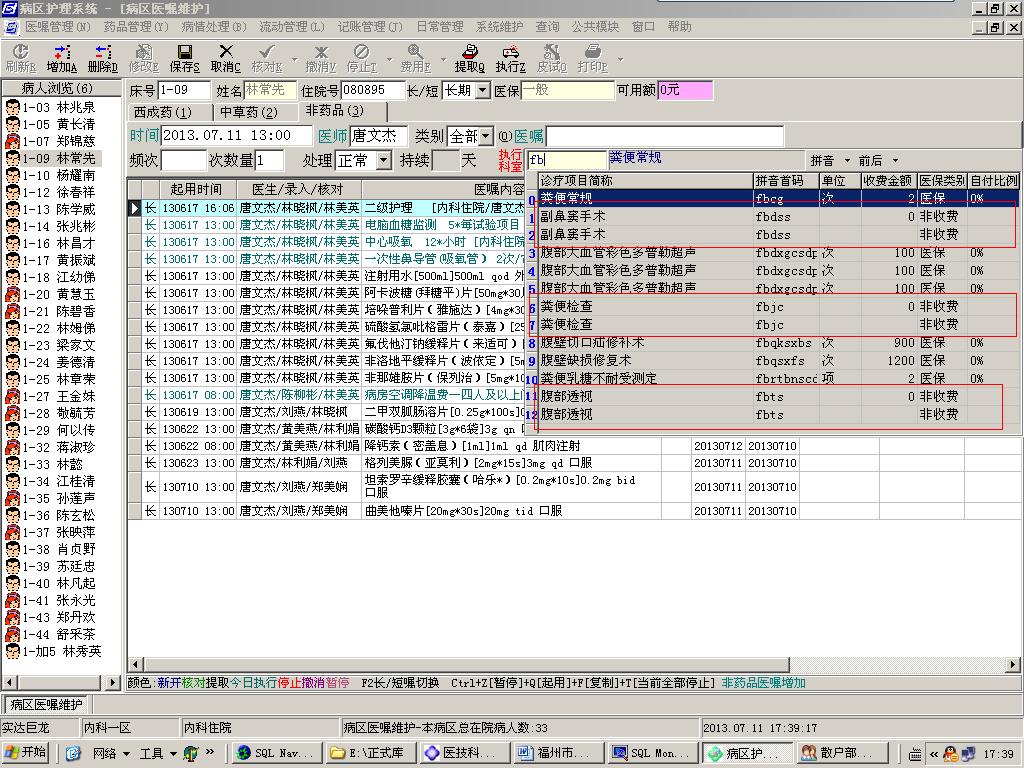Expand arrow next to 费用 button
Image resolution: width=1024 pixels, height=768 pixels.
pos(443,60)
